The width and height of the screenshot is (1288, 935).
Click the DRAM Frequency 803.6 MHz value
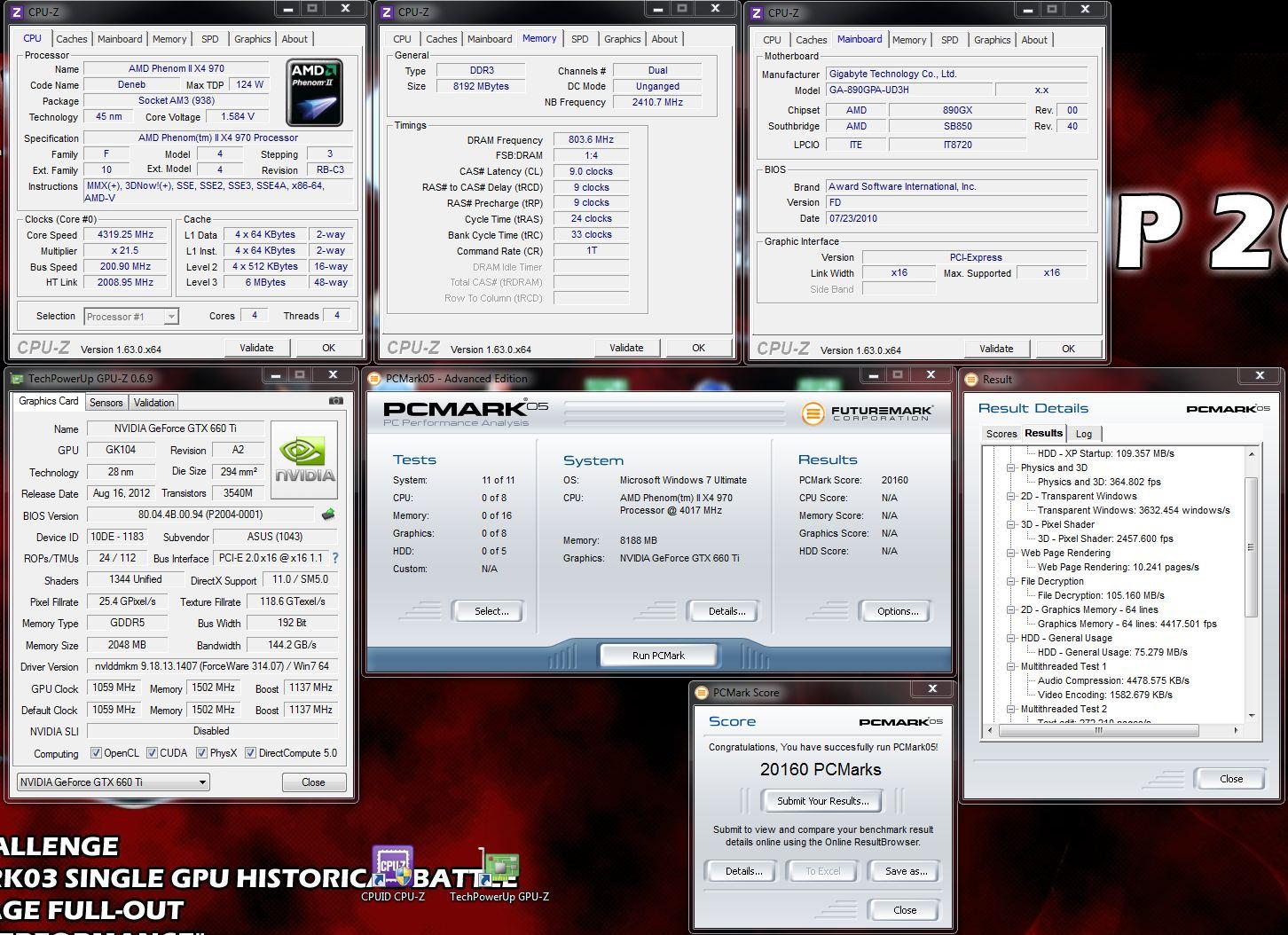(591, 140)
